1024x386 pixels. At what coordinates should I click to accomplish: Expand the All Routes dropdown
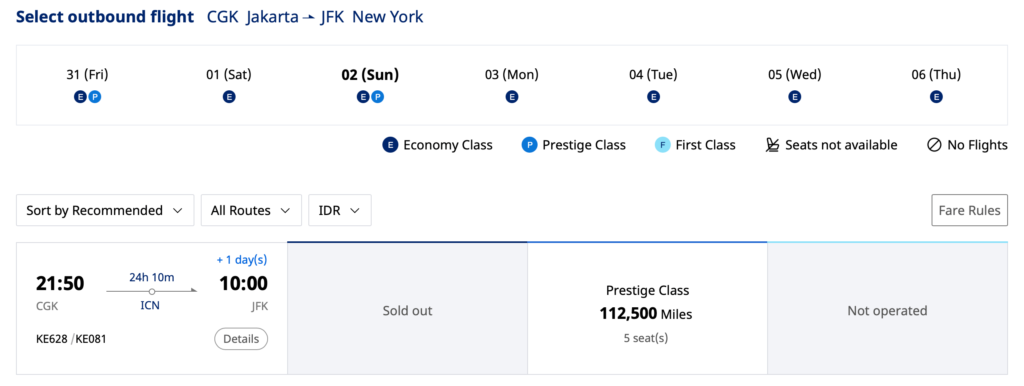(251, 210)
